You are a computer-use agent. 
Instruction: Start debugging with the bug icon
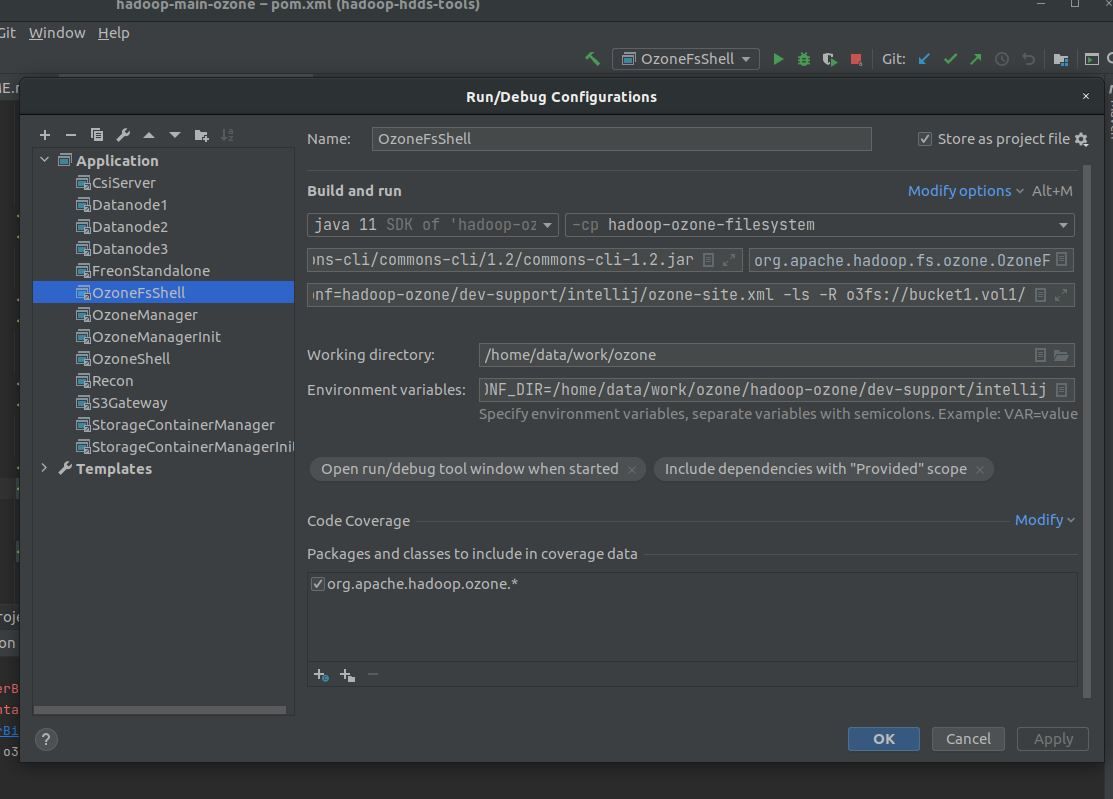pyautogui.click(x=803, y=59)
